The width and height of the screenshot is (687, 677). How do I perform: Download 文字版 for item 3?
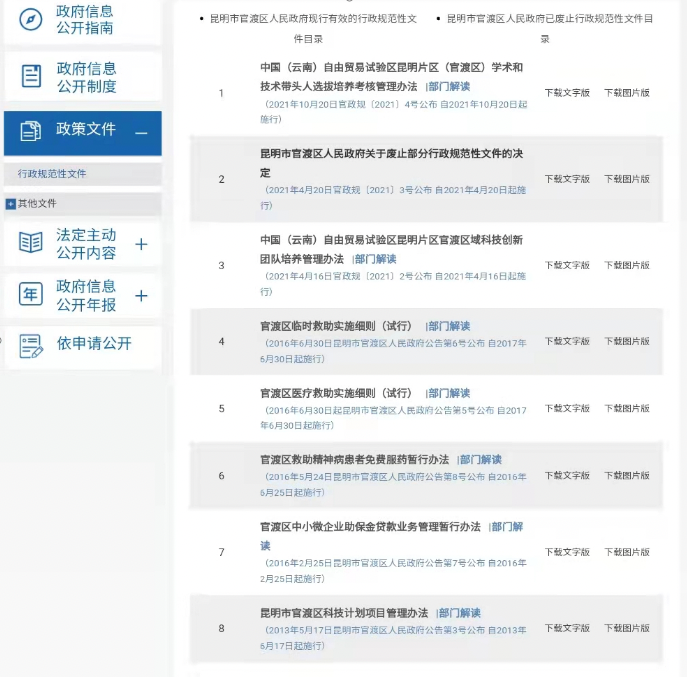click(x=567, y=266)
